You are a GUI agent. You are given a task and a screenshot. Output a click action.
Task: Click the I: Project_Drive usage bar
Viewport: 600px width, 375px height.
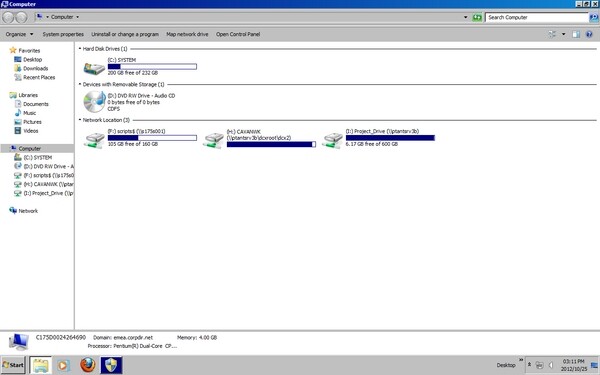click(x=390, y=138)
